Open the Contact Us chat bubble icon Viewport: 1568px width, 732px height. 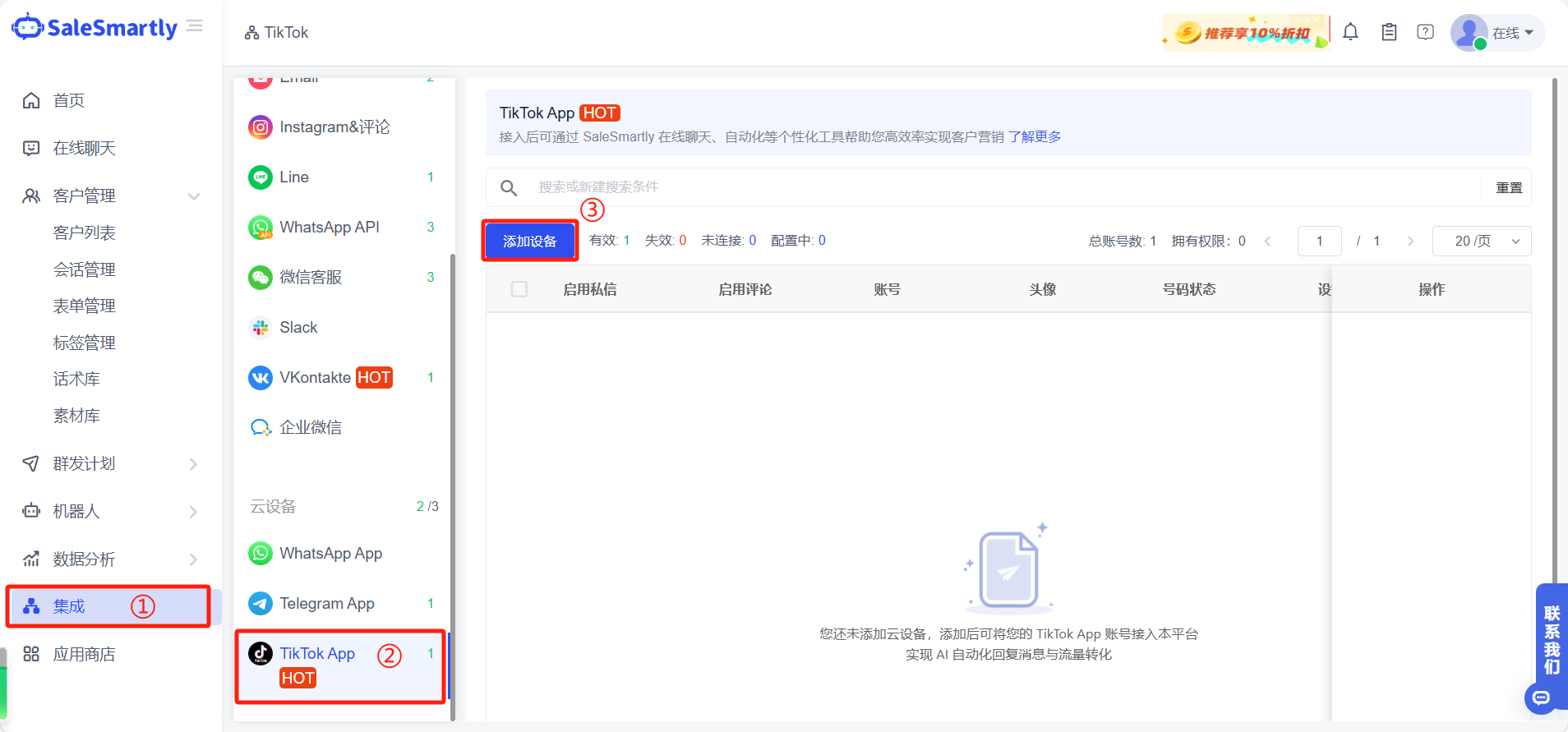(x=1541, y=697)
